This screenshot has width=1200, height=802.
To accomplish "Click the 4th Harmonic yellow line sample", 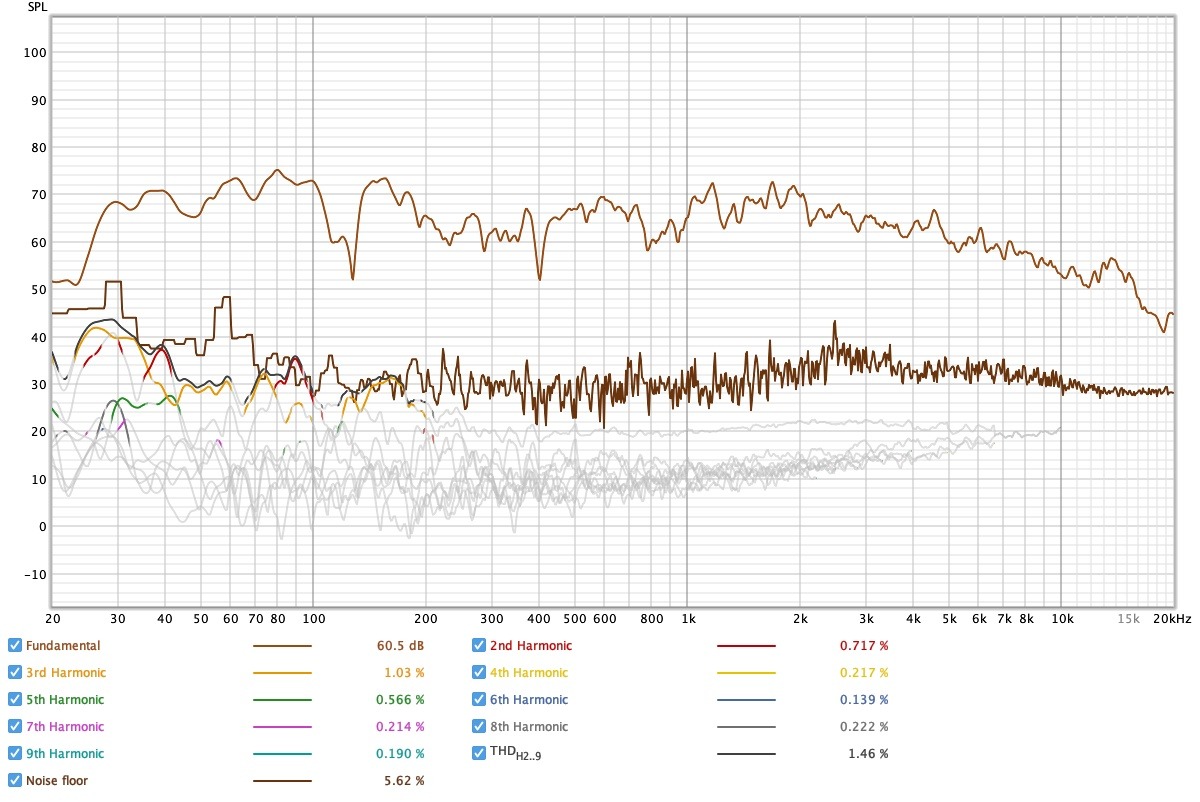I will [x=746, y=673].
